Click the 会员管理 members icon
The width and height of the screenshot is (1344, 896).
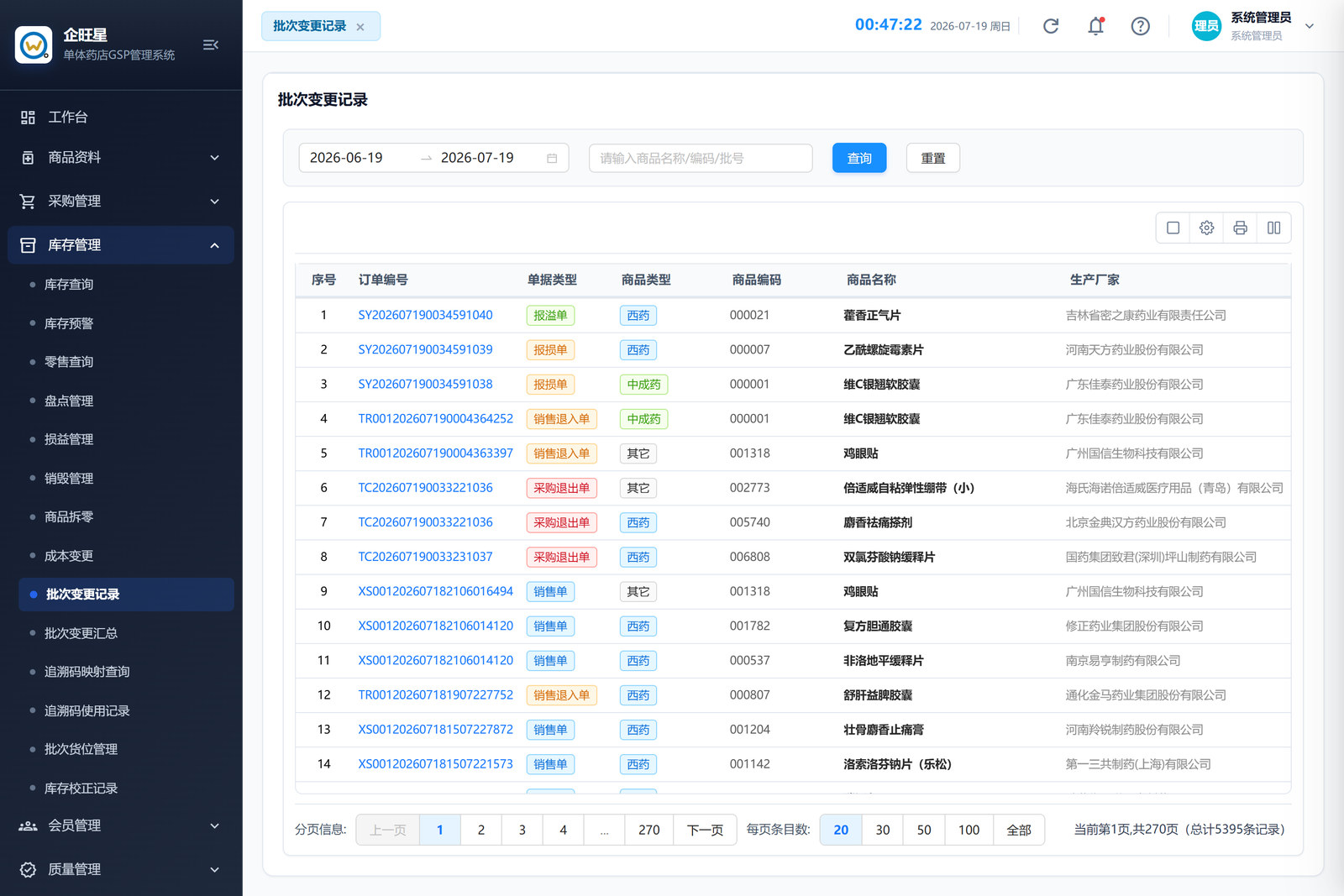(x=28, y=826)
